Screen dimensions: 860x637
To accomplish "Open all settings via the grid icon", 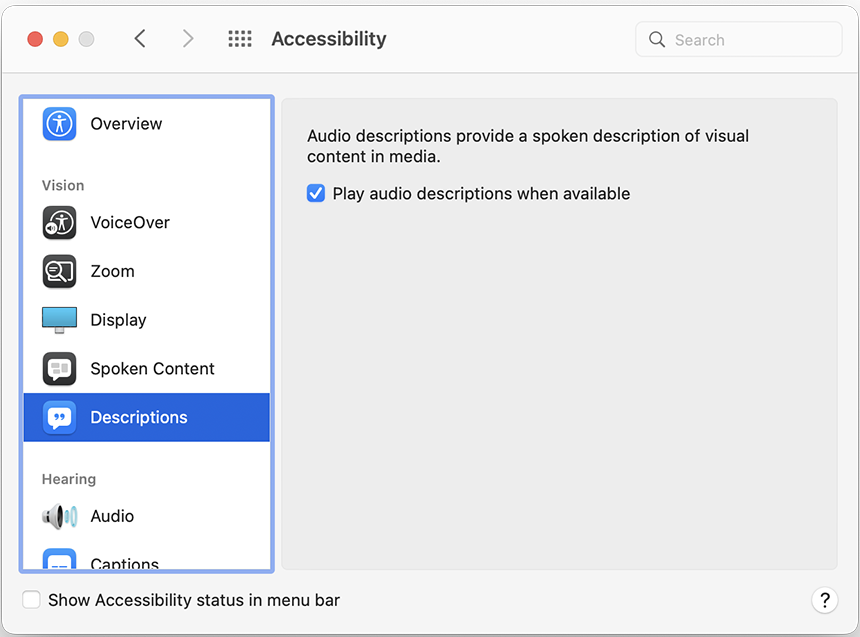I will (239, 38).
